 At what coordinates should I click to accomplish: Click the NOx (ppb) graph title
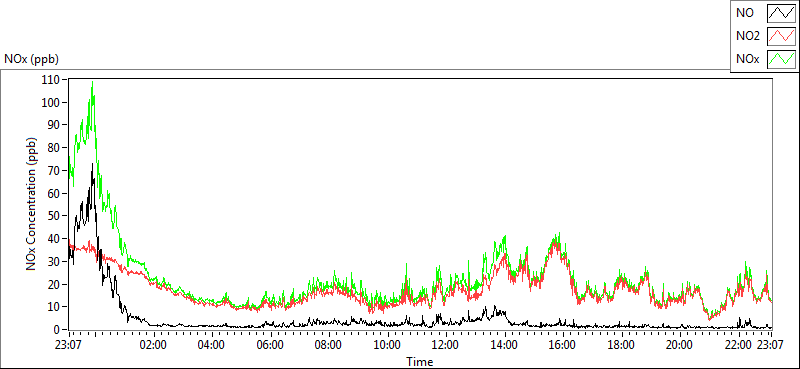[31, 59]
